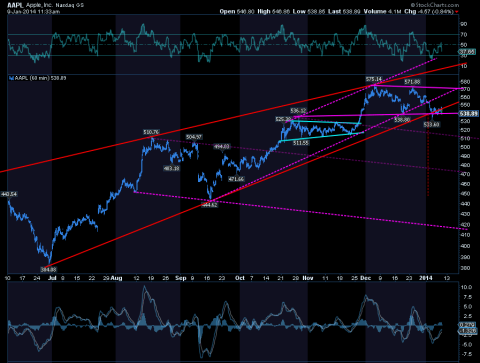
Task: Click the Nov label on the date axis
Action: pos(308,278)
